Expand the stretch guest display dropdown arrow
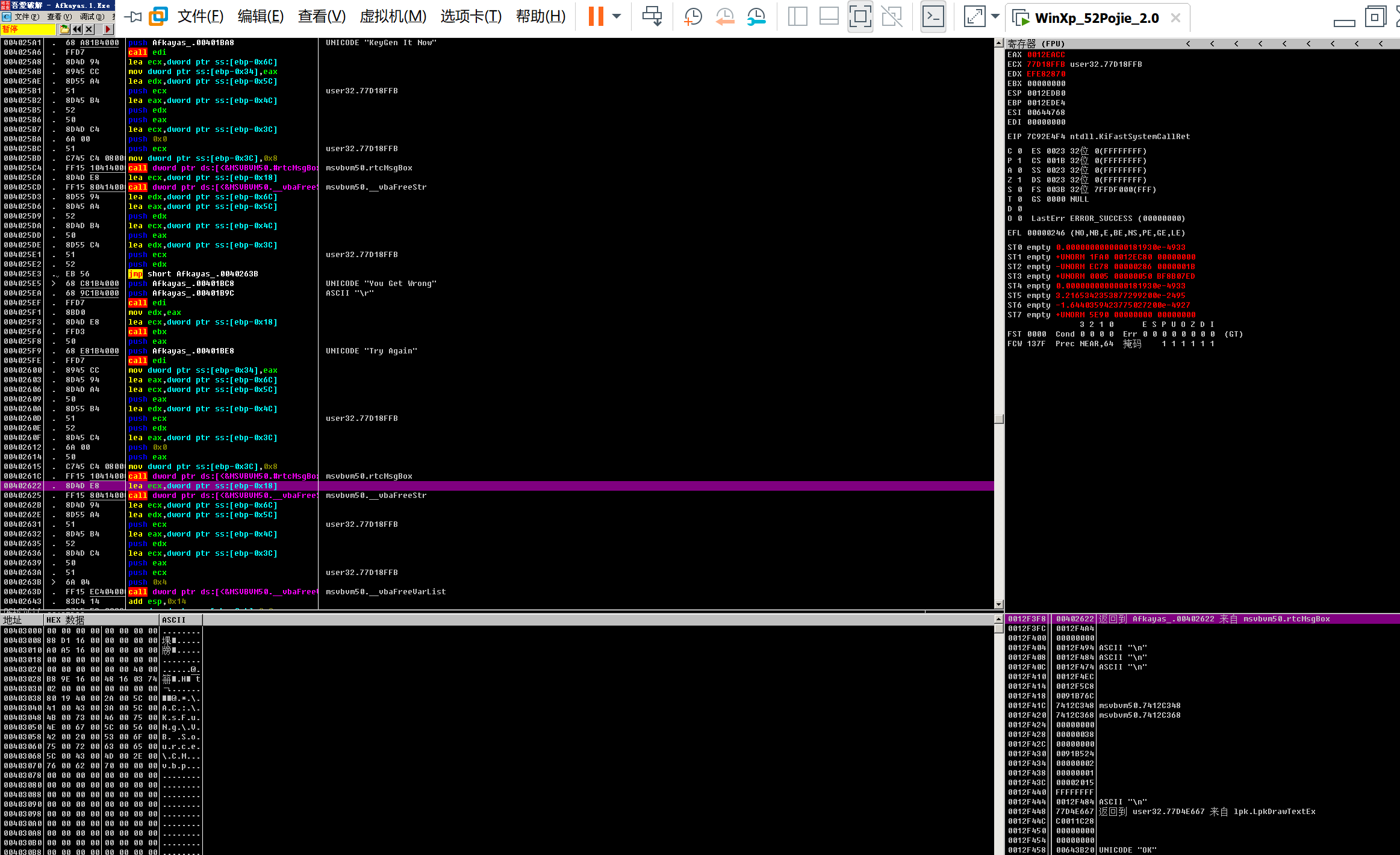This screenshot has width=1400, height=855. point(995,16)
